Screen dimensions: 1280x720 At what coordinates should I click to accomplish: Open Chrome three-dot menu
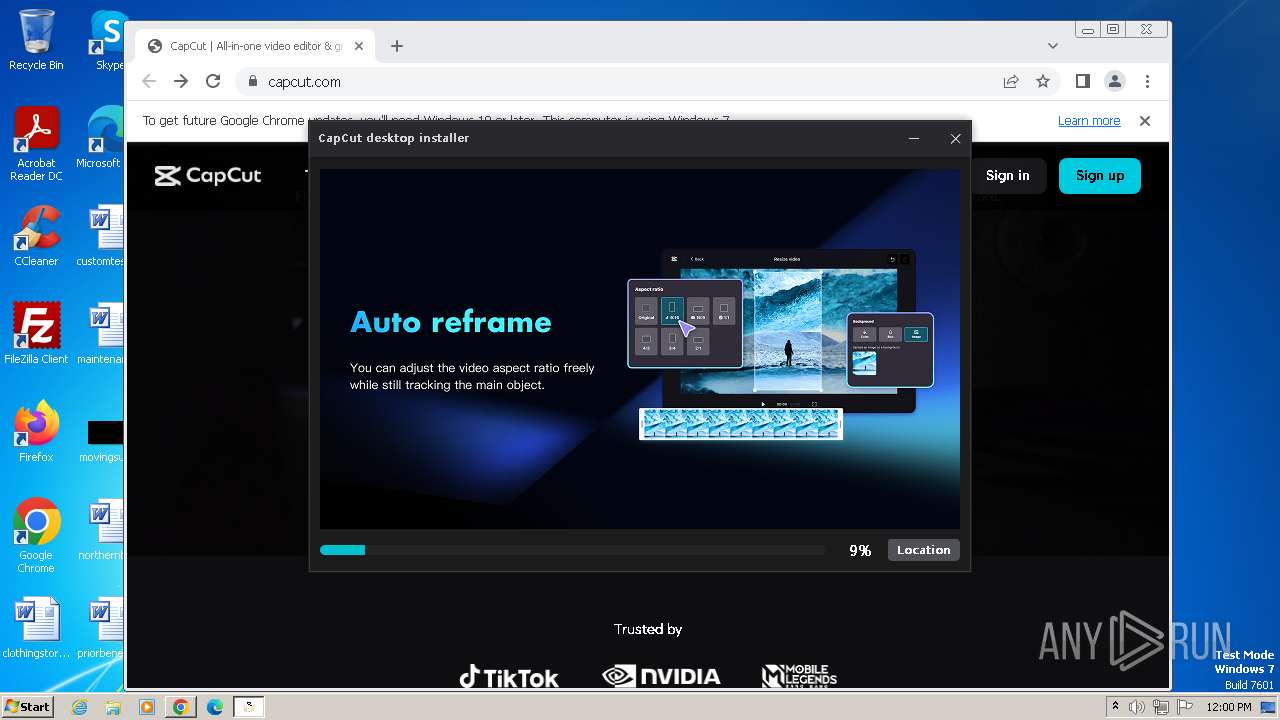(1147, 81)
